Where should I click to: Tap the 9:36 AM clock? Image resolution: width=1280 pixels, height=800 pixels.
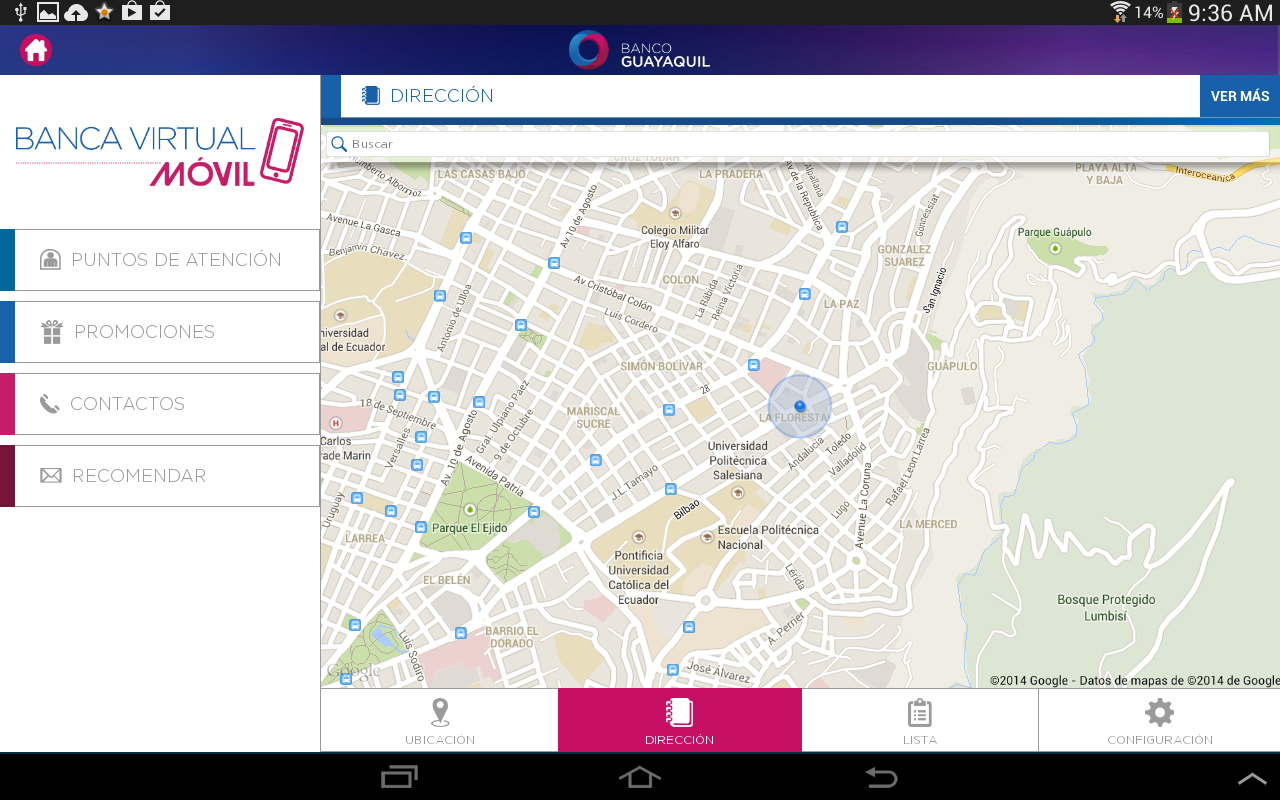1230,13
